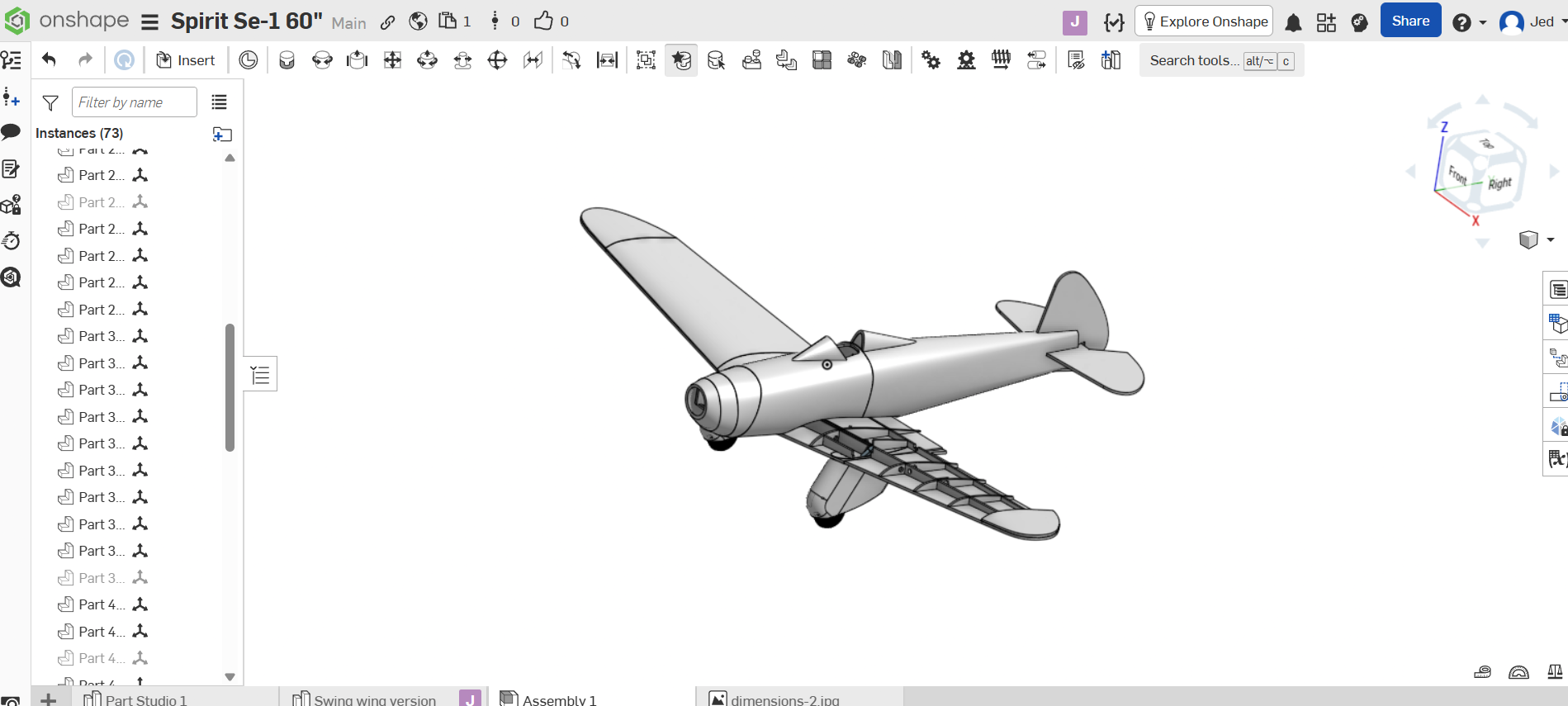The height and width of the screenshot is (706, 1568).
Task: Open the Onshape main hamburger menu
Action: (149, 21)
